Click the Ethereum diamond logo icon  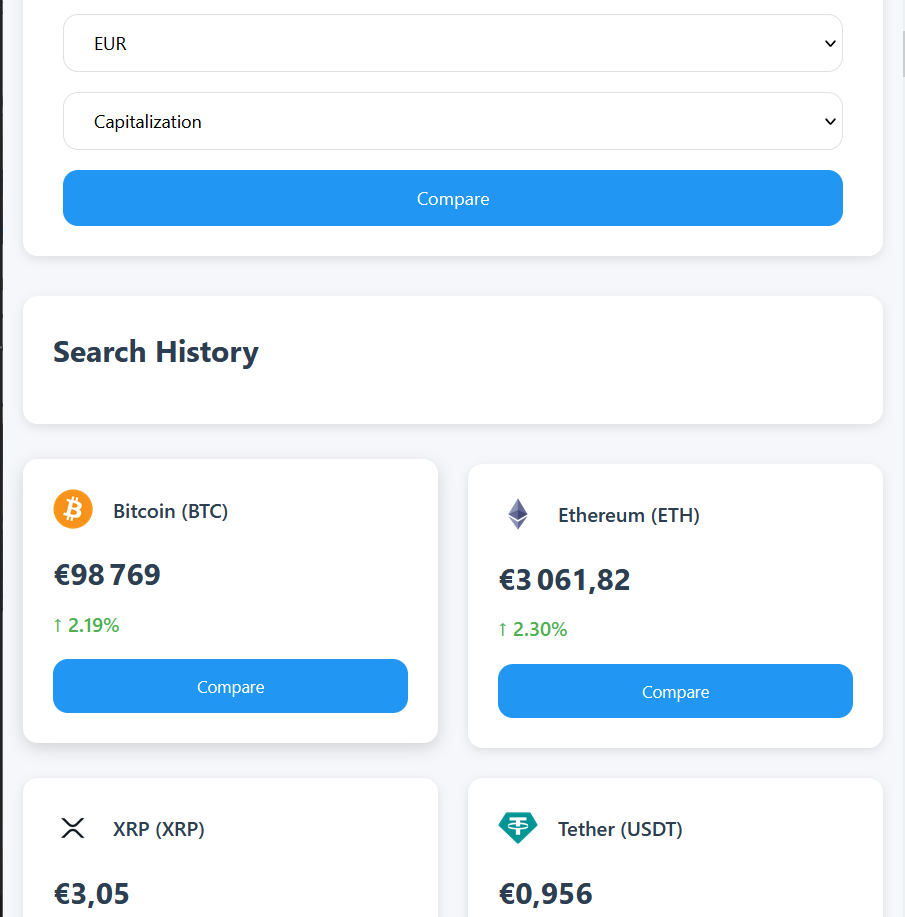point(517,515)
